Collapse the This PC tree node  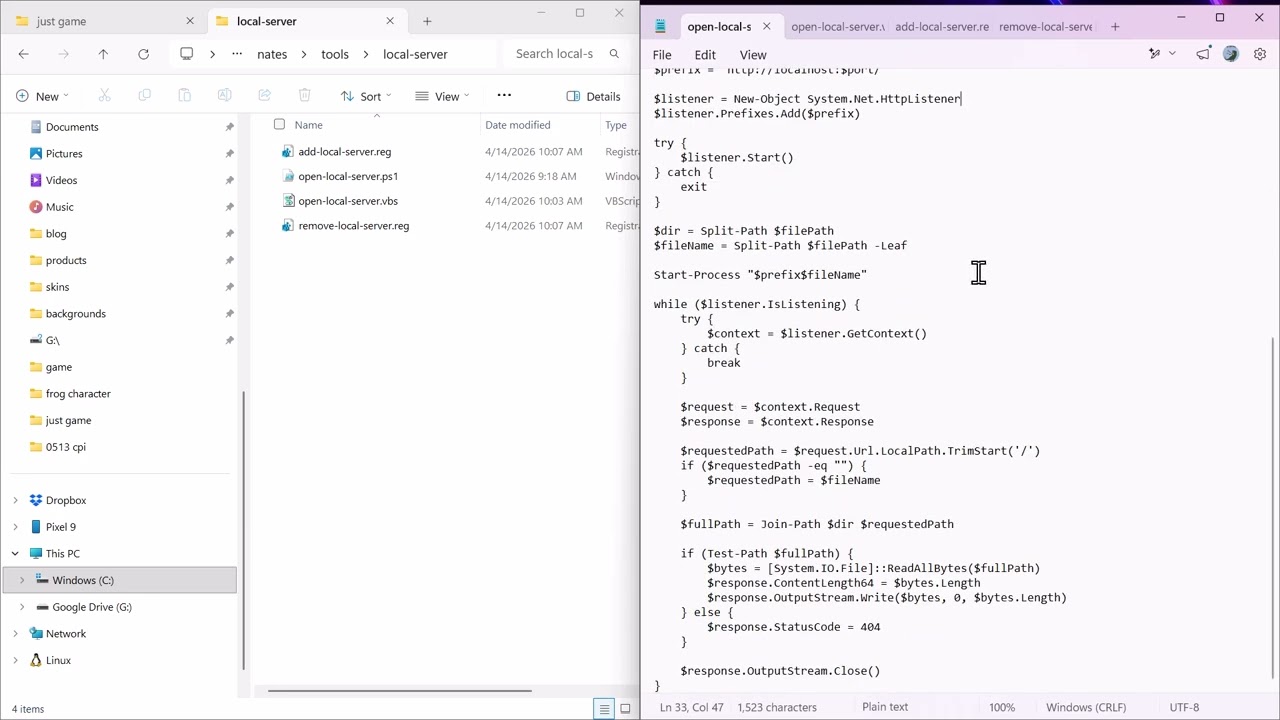(x=15, y=553)
